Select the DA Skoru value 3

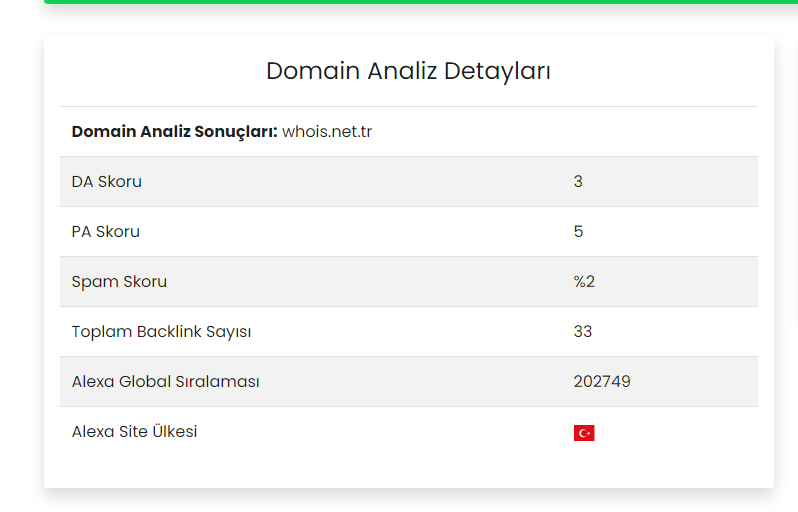click(x=578, y=182)
